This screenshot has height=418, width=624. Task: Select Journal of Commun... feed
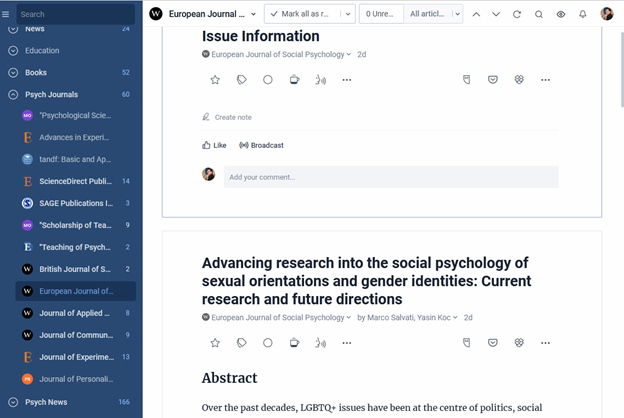[x=75, y=335]
